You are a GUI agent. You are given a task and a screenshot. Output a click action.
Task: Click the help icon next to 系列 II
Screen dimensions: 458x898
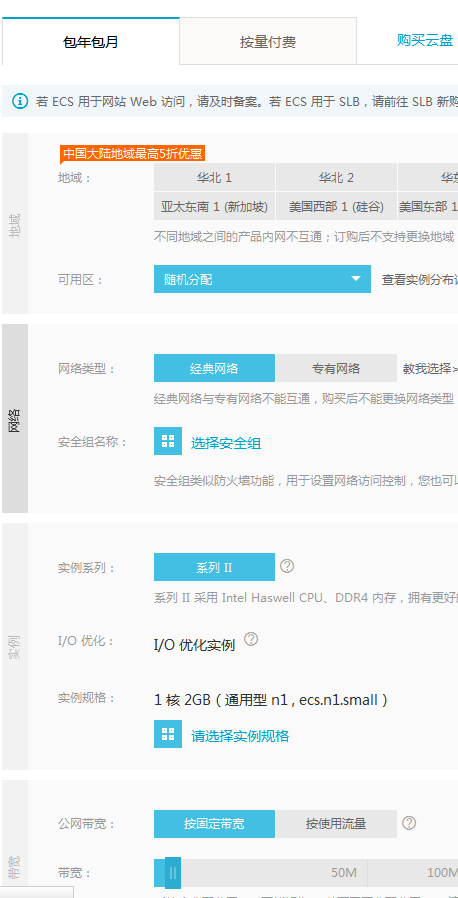(287, 566)
